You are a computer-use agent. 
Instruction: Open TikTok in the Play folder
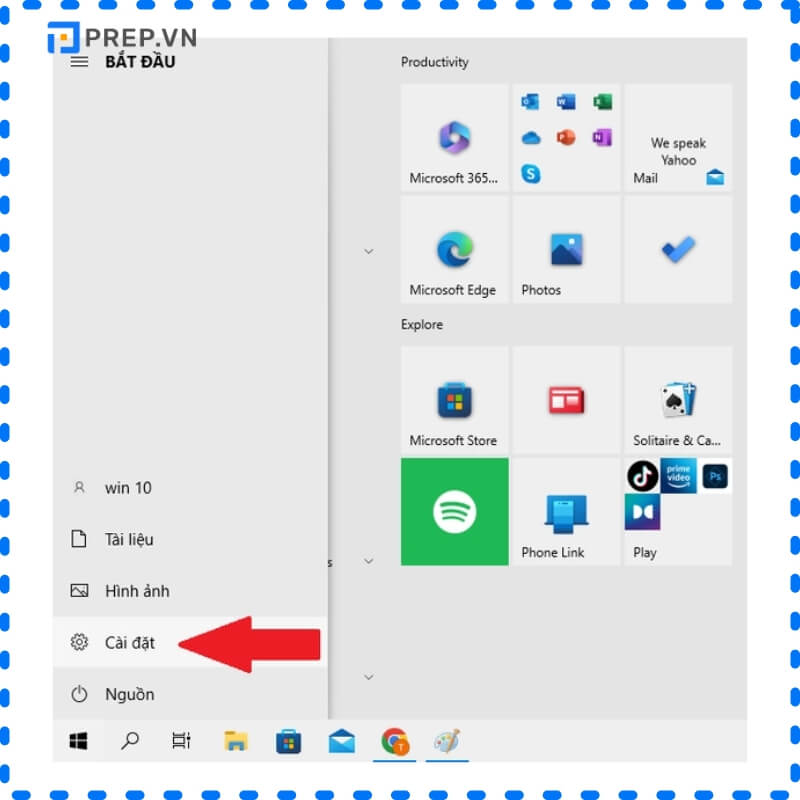[x=642, y=476]
